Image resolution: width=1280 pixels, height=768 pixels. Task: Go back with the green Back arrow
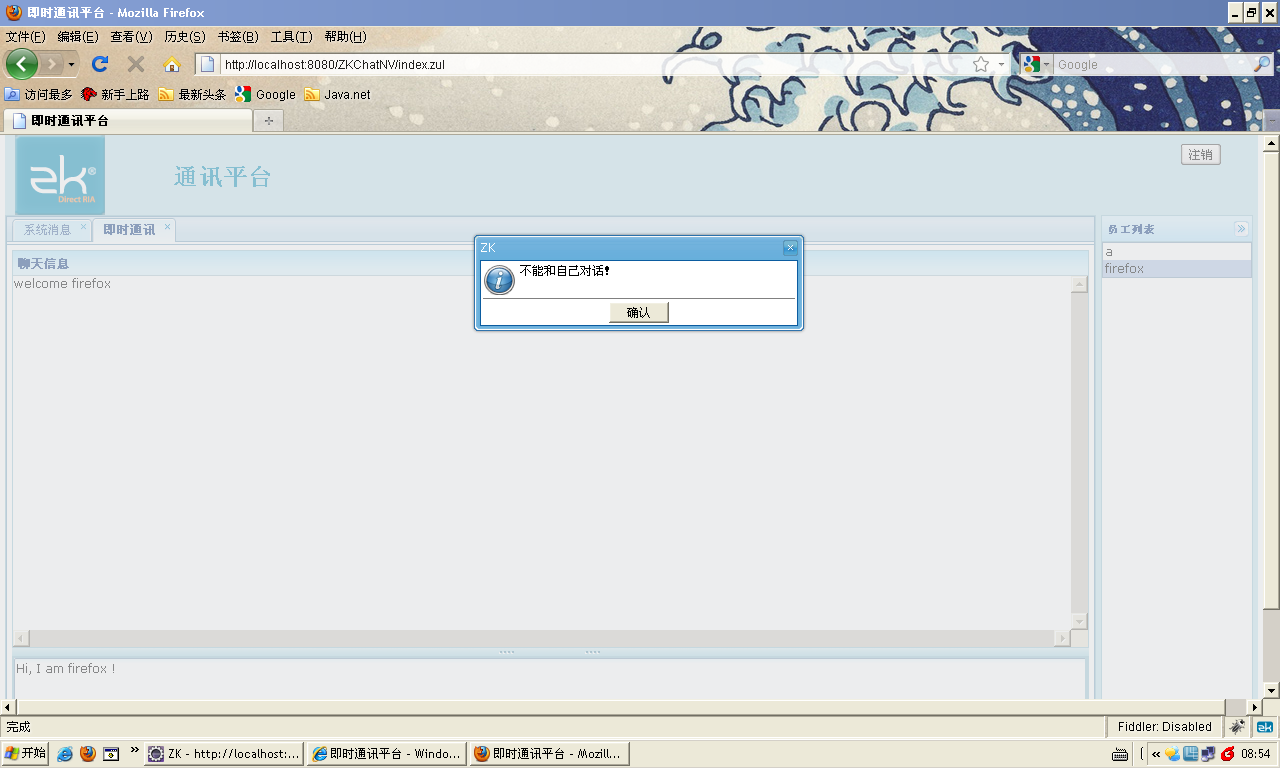pos(22,64)
